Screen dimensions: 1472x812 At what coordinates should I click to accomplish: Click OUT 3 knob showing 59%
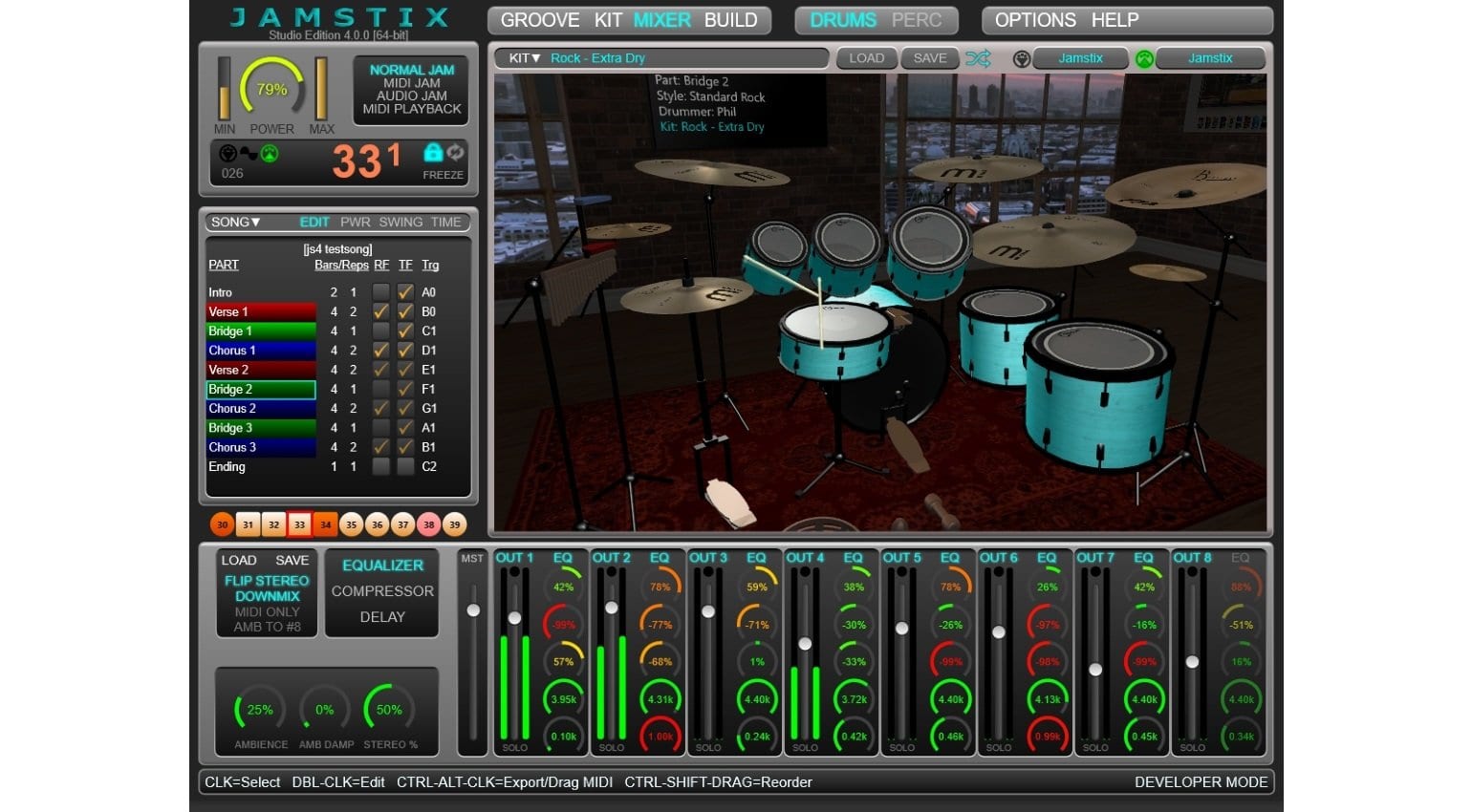point(757,587)
